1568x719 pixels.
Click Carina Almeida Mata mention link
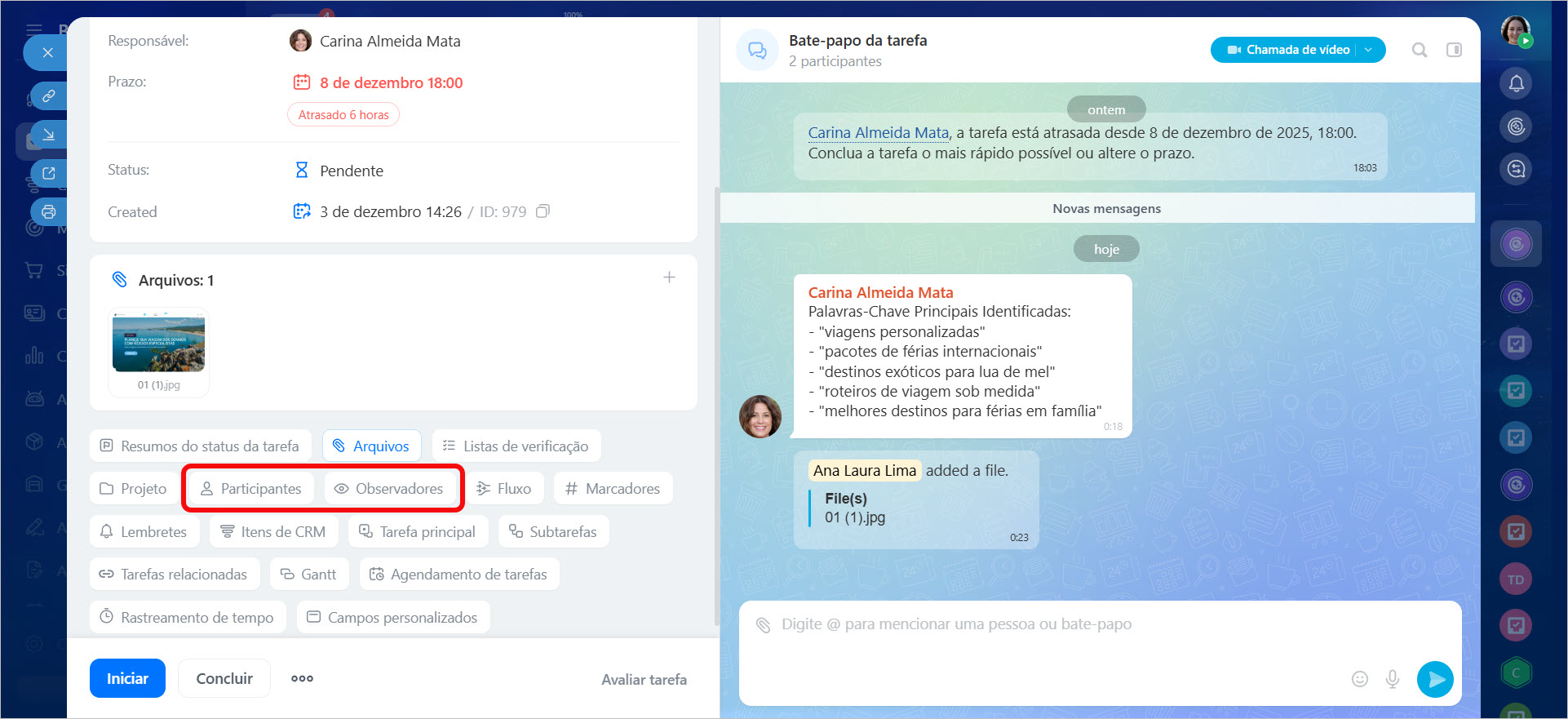click(878, 133)
